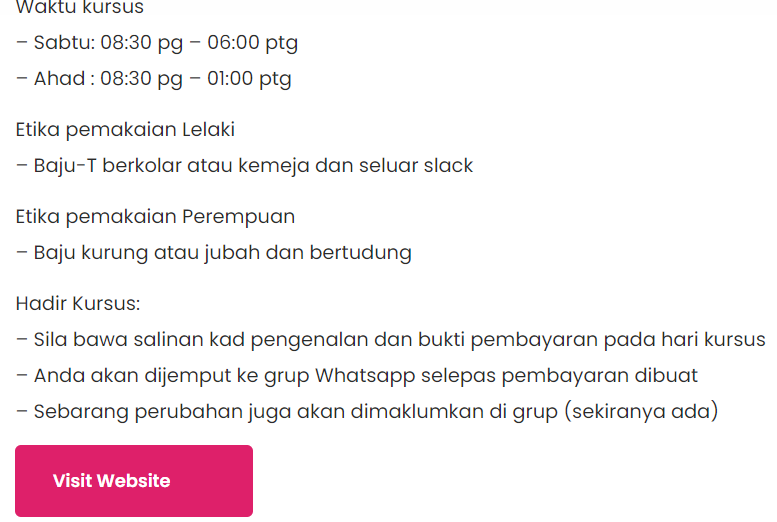Click the Sila bawa salinan kad pengenalan line
The width and height of the screenshot is (777, 522).
coord(390,340)
